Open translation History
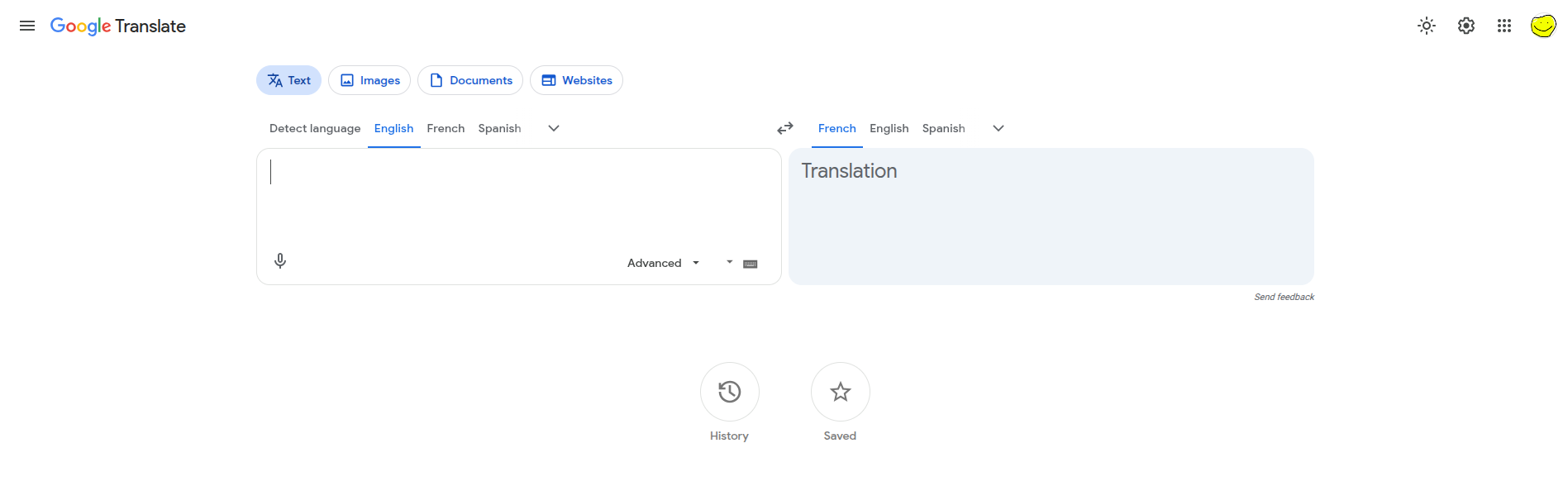Screen dimensions: 1568x486 pos(730,392)
